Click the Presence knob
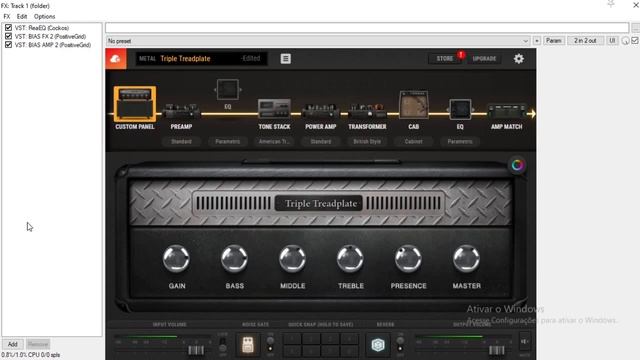Viewport: 640px width, 360px height. point(408,259)
